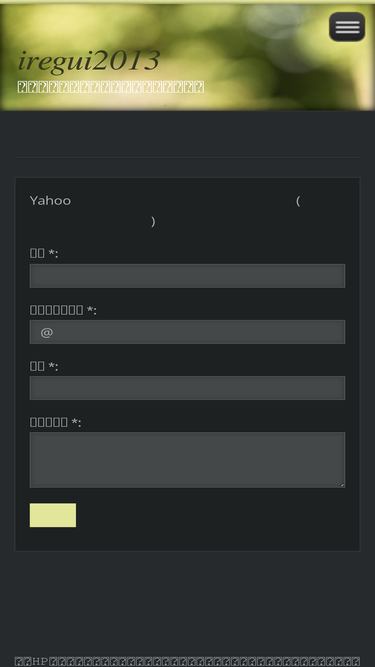Screen dimensions: 375x667
Task: Focus the first empty text field in the form
Action: 188,276
